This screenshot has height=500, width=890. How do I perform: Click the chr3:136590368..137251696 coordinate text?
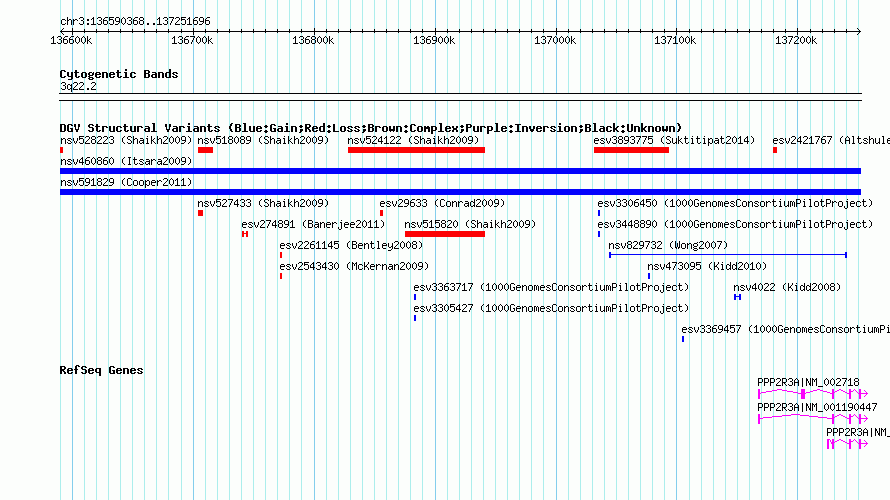(135, 21)
